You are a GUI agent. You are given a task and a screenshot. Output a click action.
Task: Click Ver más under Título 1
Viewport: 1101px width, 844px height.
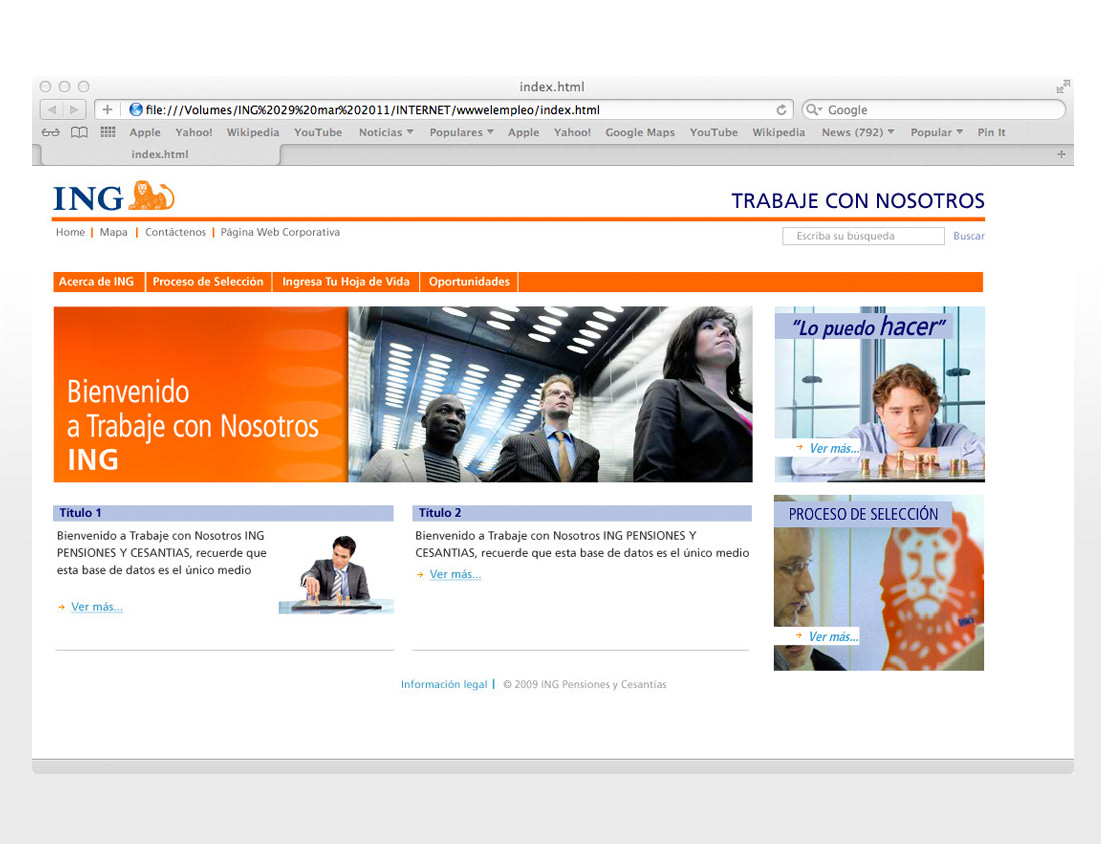(x=97, y=607)
